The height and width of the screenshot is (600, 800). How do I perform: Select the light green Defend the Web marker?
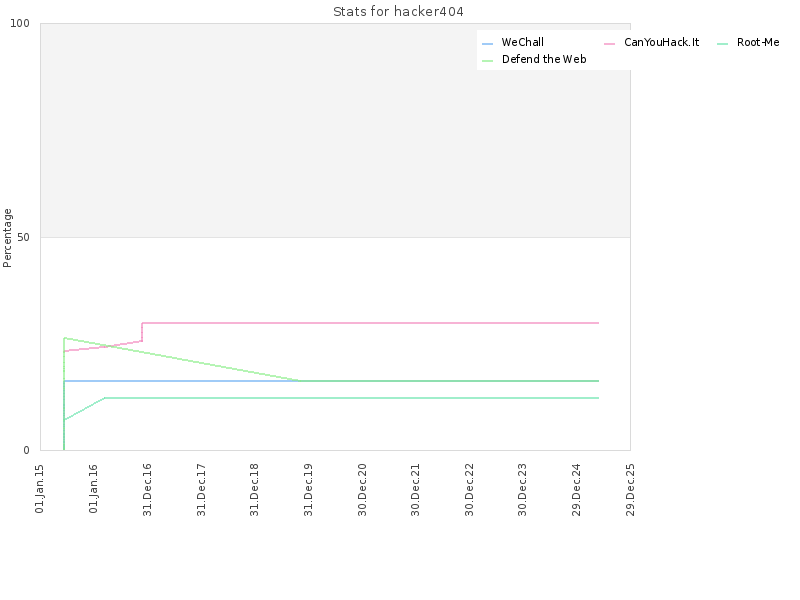click(x=487, y=61)
